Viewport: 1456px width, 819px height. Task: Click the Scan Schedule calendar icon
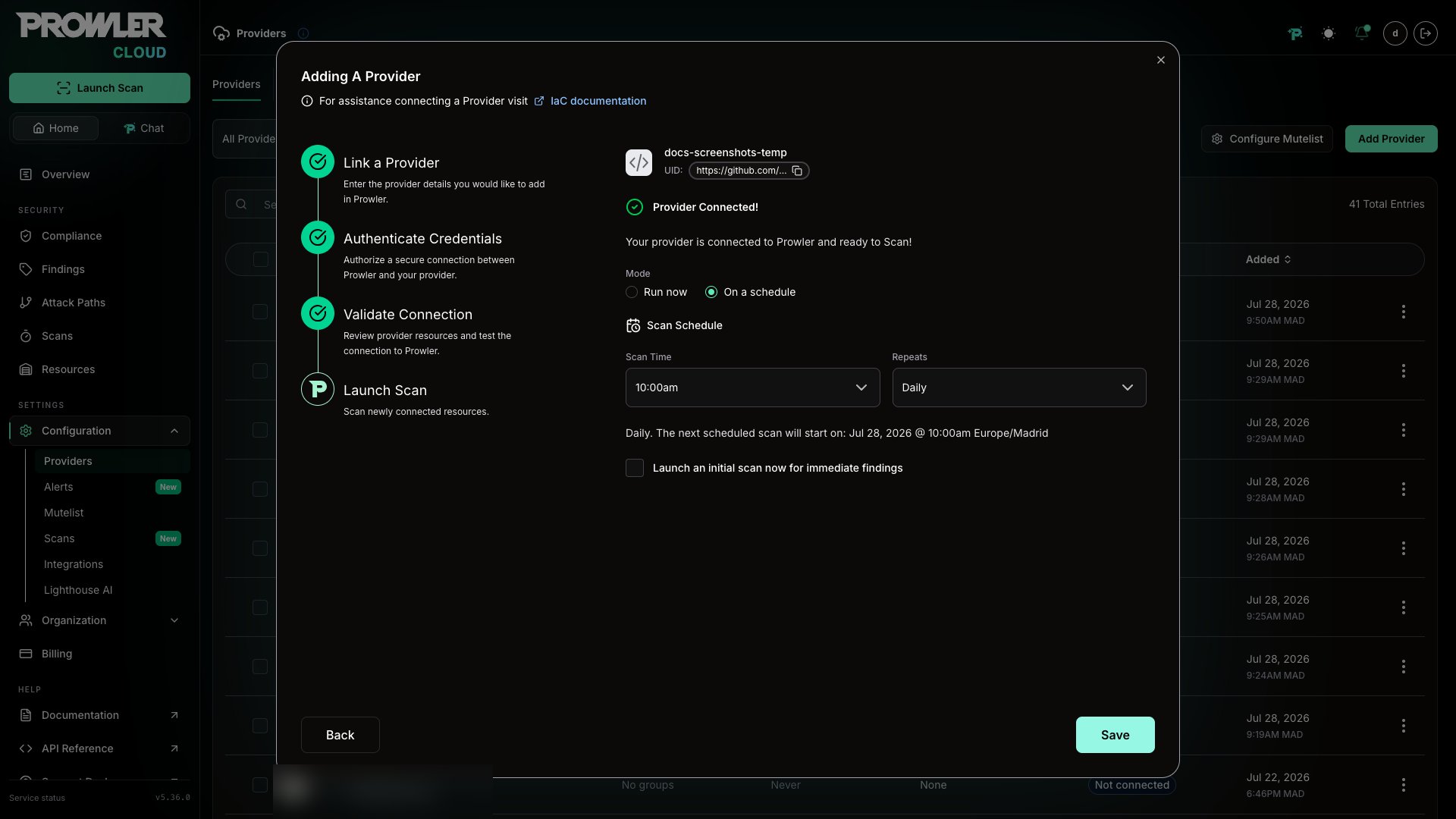point(633,325)
